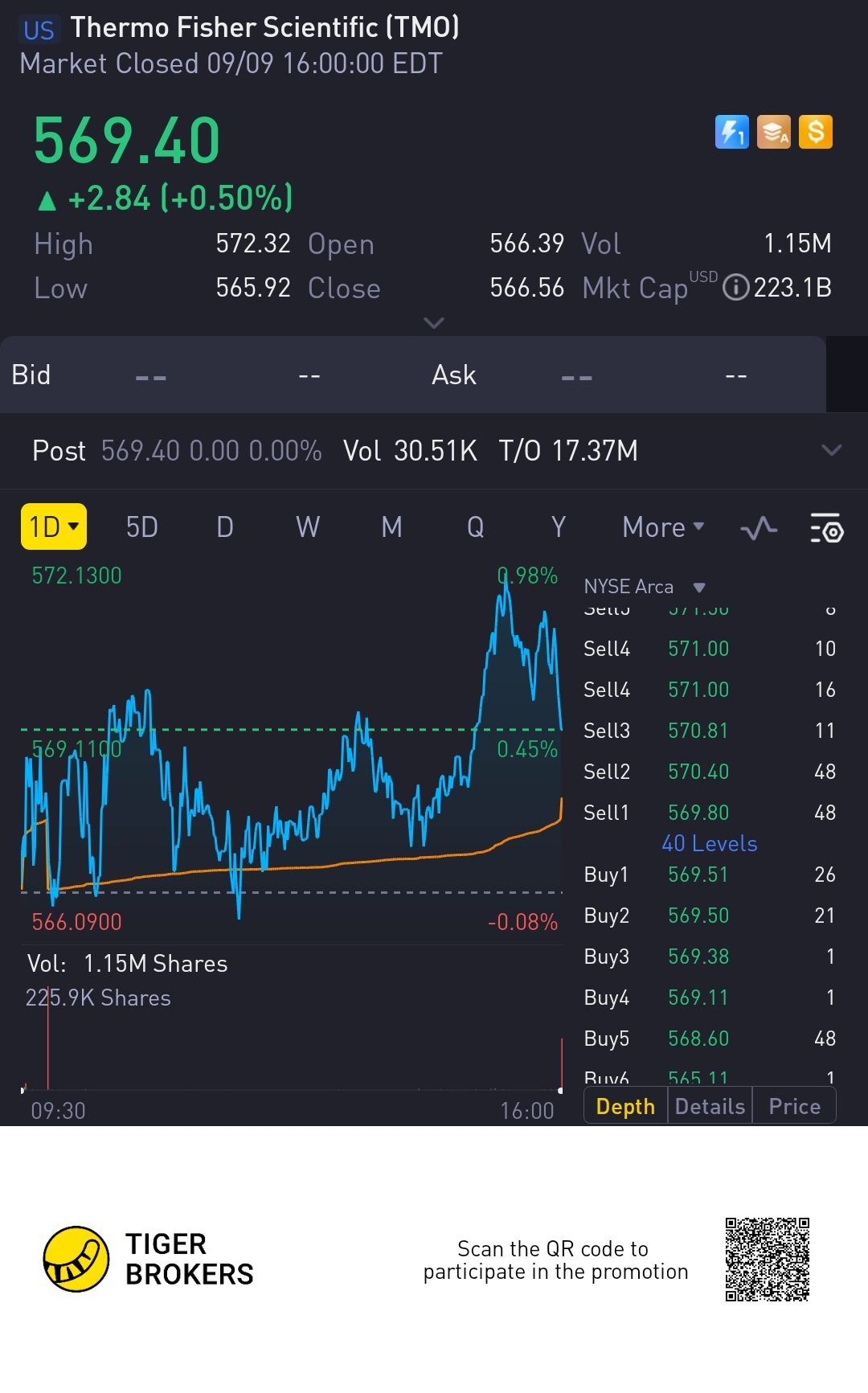Open the More timeframes dropdown
Image resolution: width=868 pixels, height=1393 pixels.
[663, 527]
